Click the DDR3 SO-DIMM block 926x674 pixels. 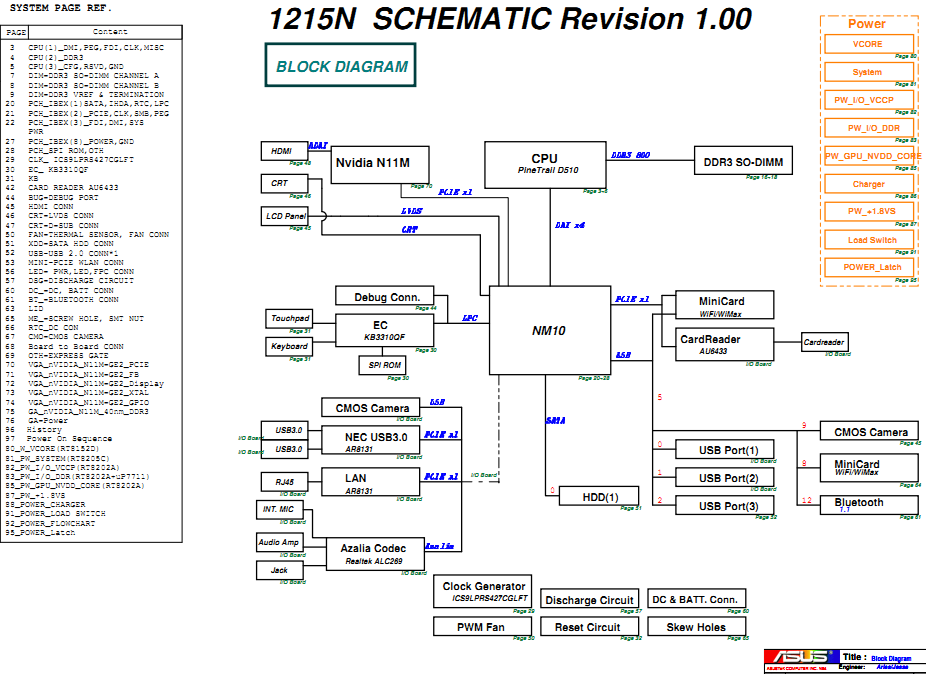point(743,161)
